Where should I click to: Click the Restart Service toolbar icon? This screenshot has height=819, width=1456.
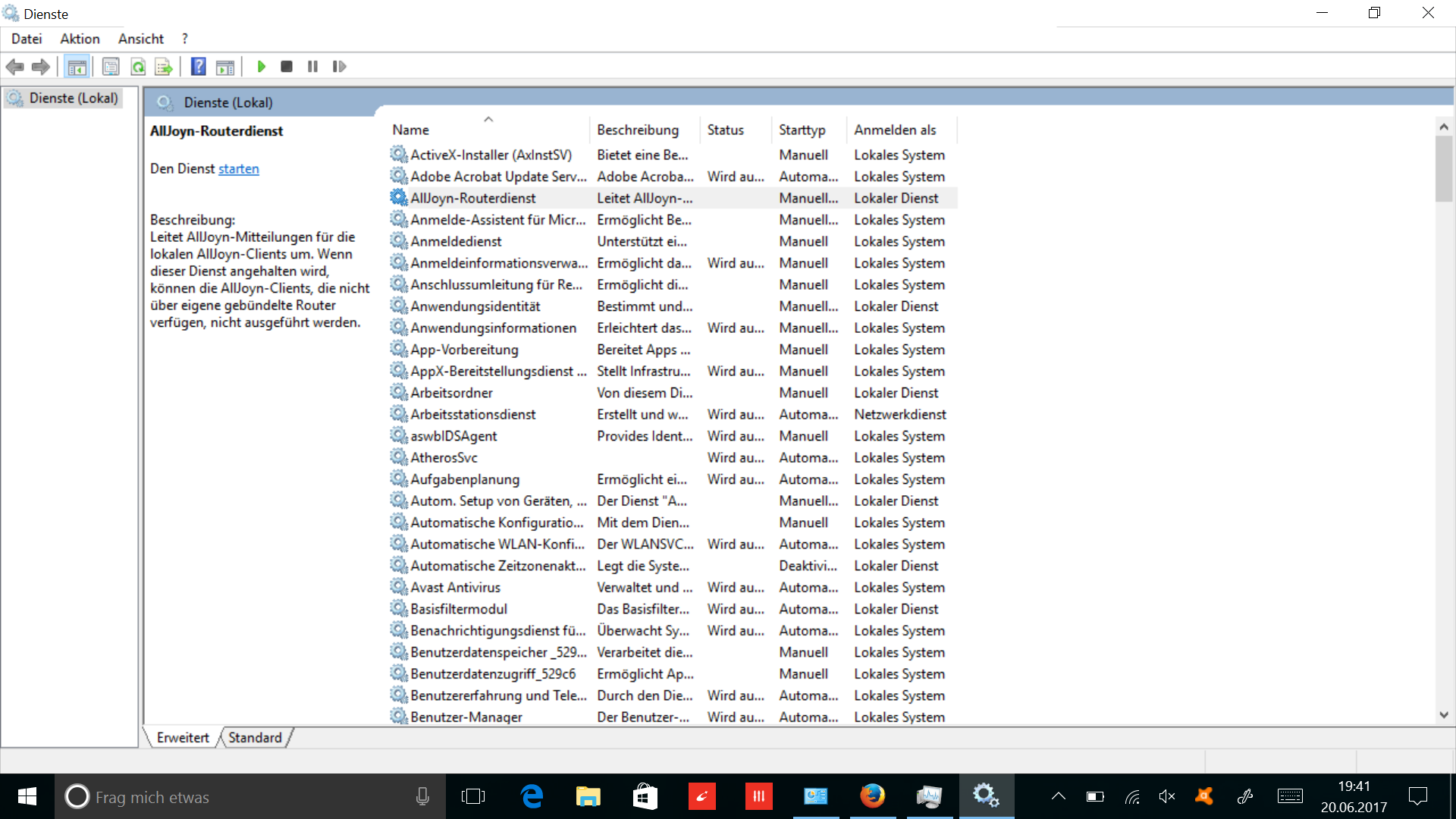(339, 67)
